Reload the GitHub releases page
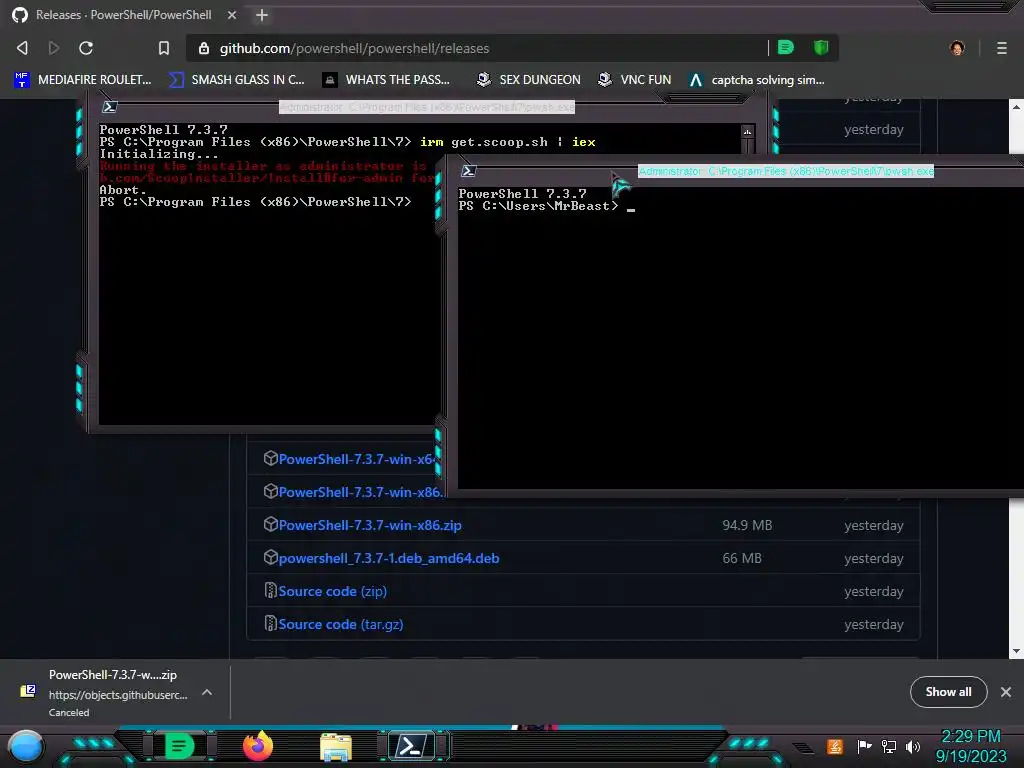Screen dimensions: 1024x768 click(x=86, y=48)
